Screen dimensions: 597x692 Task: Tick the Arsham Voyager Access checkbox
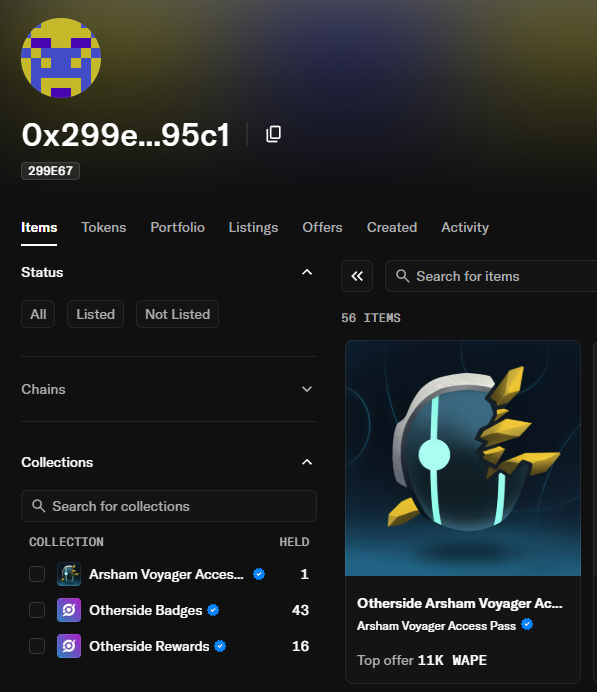click(x=37, y=574)
